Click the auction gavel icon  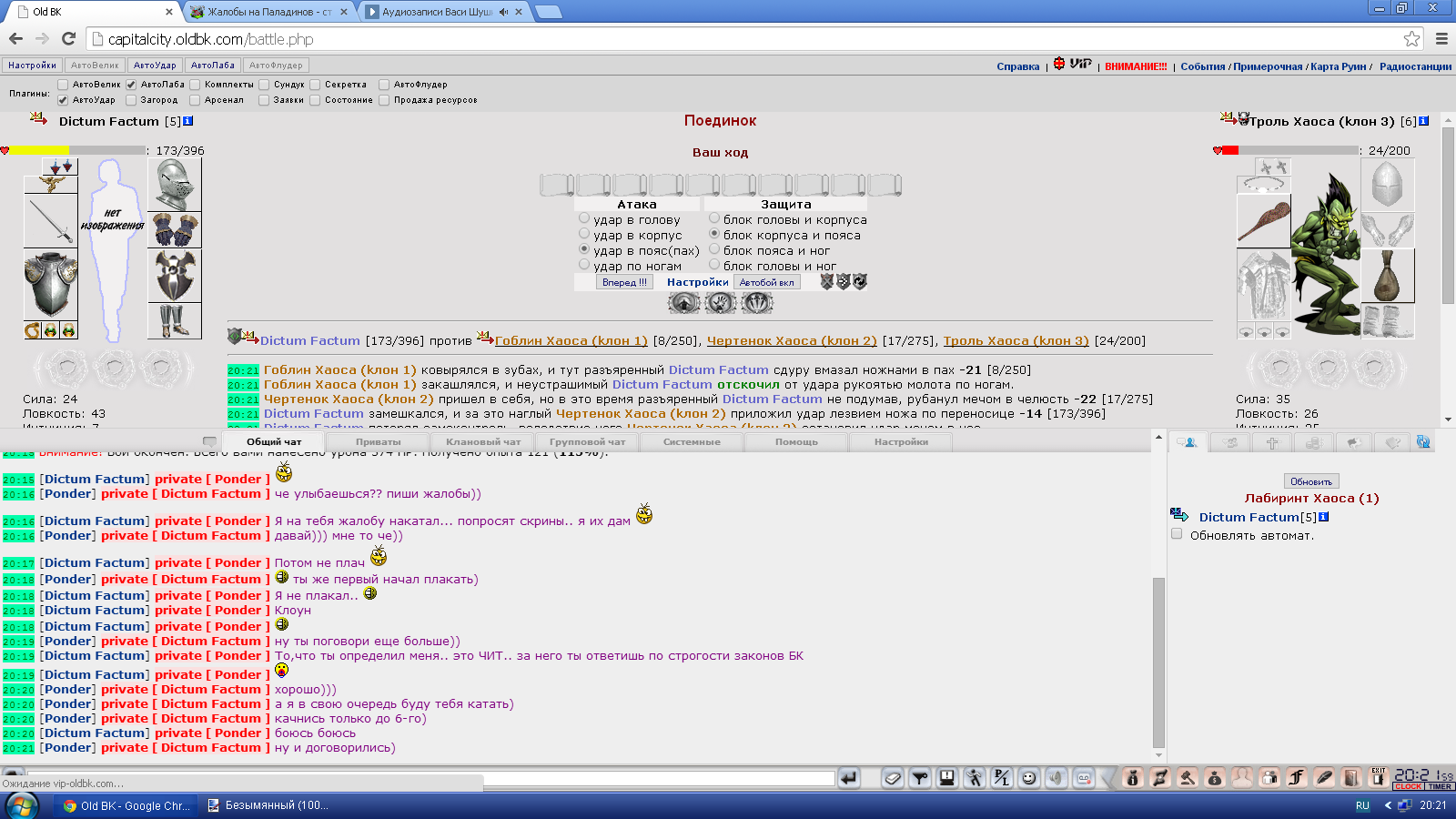pos(1188,777)
